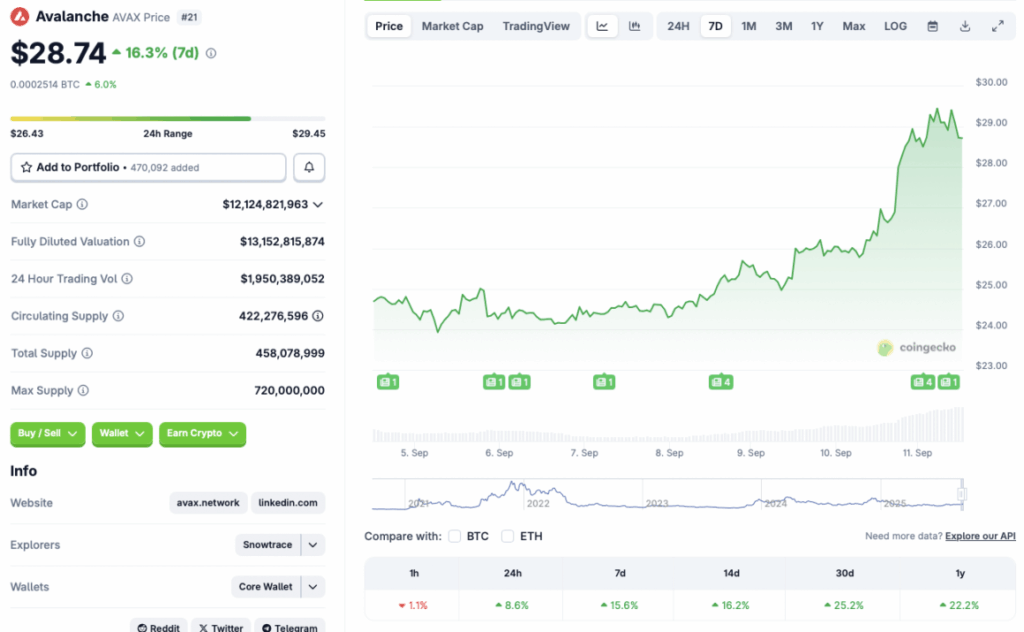
Task: Download the chart data
Action: [965, 26]
